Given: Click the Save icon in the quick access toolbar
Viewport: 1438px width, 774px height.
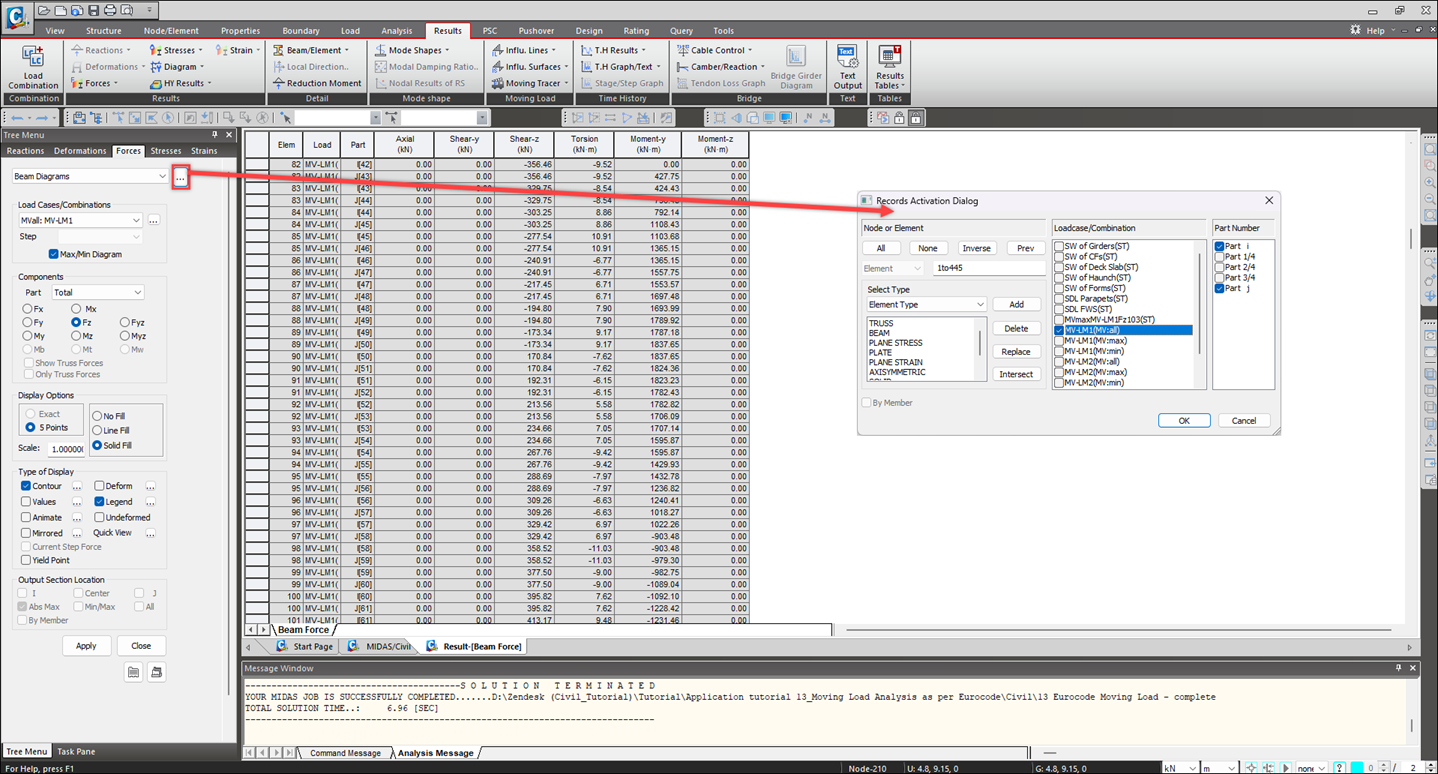Looking at the screenshot, I should 93,10.
